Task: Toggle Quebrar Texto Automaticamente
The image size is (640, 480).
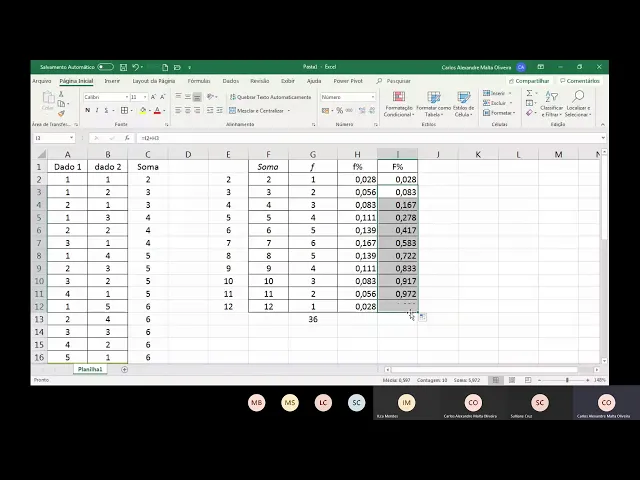Action: tap(270, 97)
